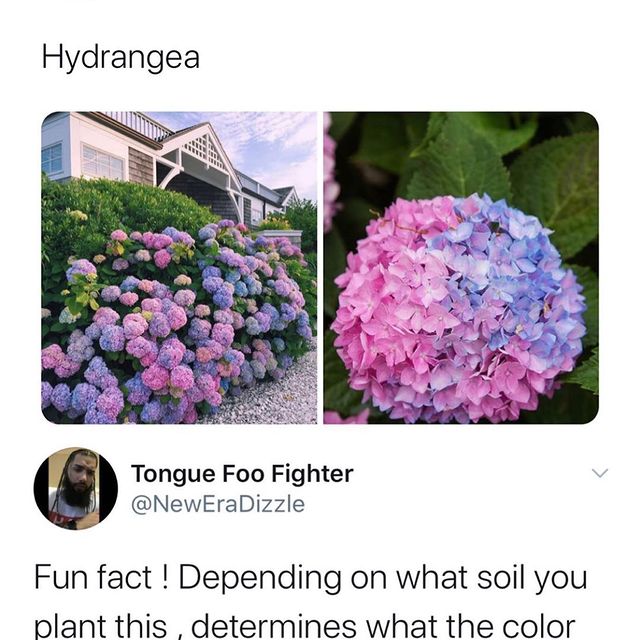Click the balcony railing on the house roof
This screenshot has width=640, height=640.
point(139,124)
